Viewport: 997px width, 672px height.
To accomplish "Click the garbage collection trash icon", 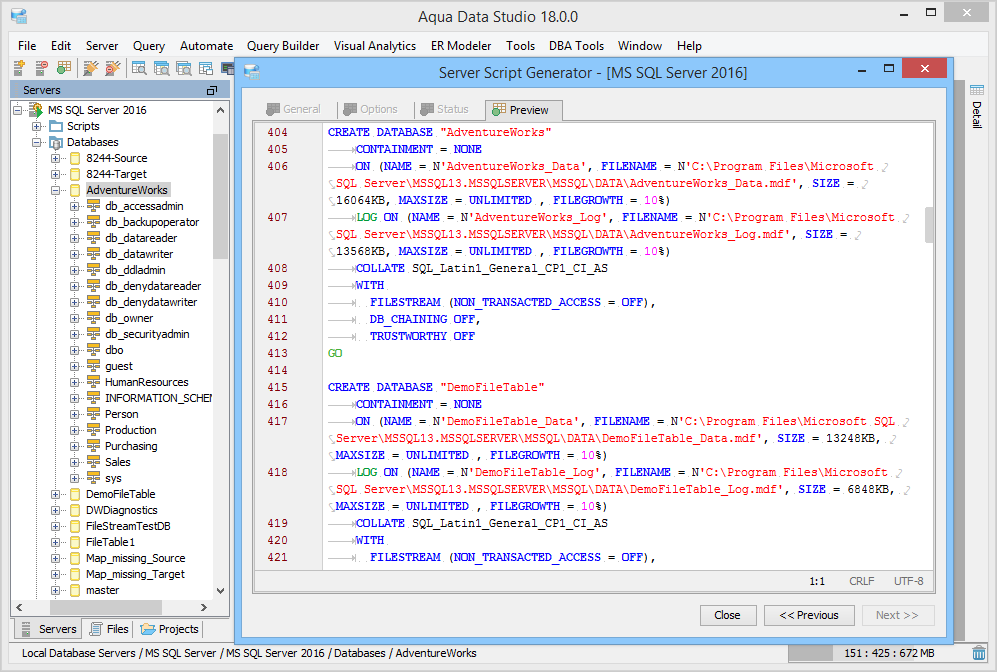I will point(979,653).
